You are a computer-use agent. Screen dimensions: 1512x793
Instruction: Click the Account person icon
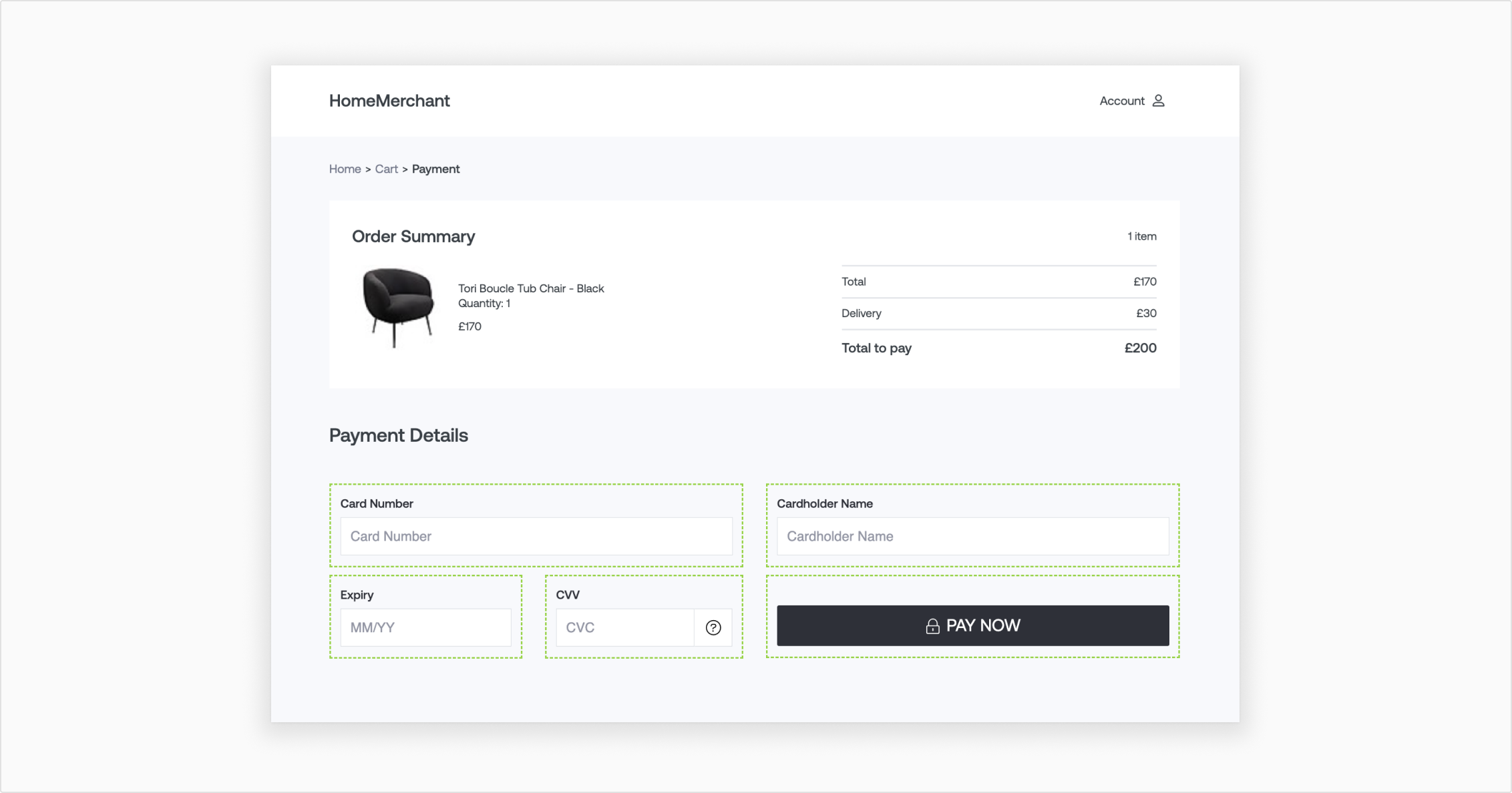pos(1159,100)
